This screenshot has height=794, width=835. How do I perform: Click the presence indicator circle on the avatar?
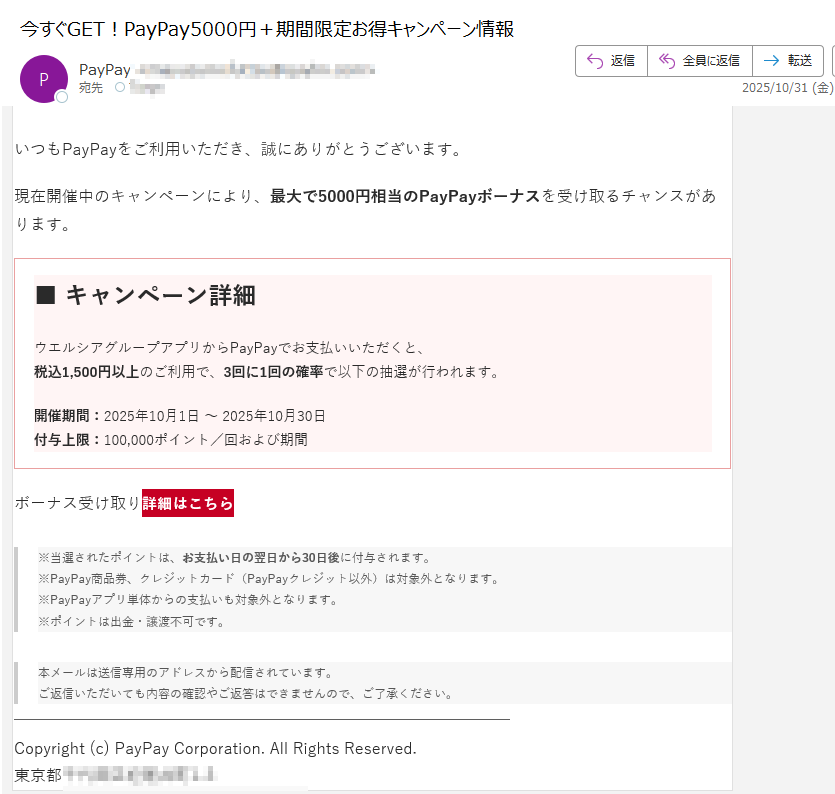tap(60, 97)
